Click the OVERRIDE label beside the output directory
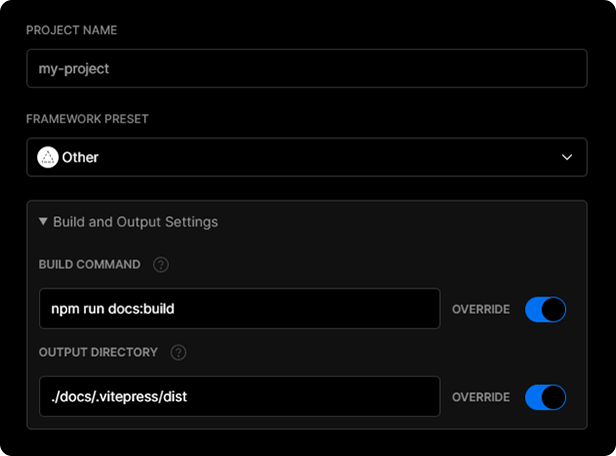616x456 pixels. click(481, 397)
